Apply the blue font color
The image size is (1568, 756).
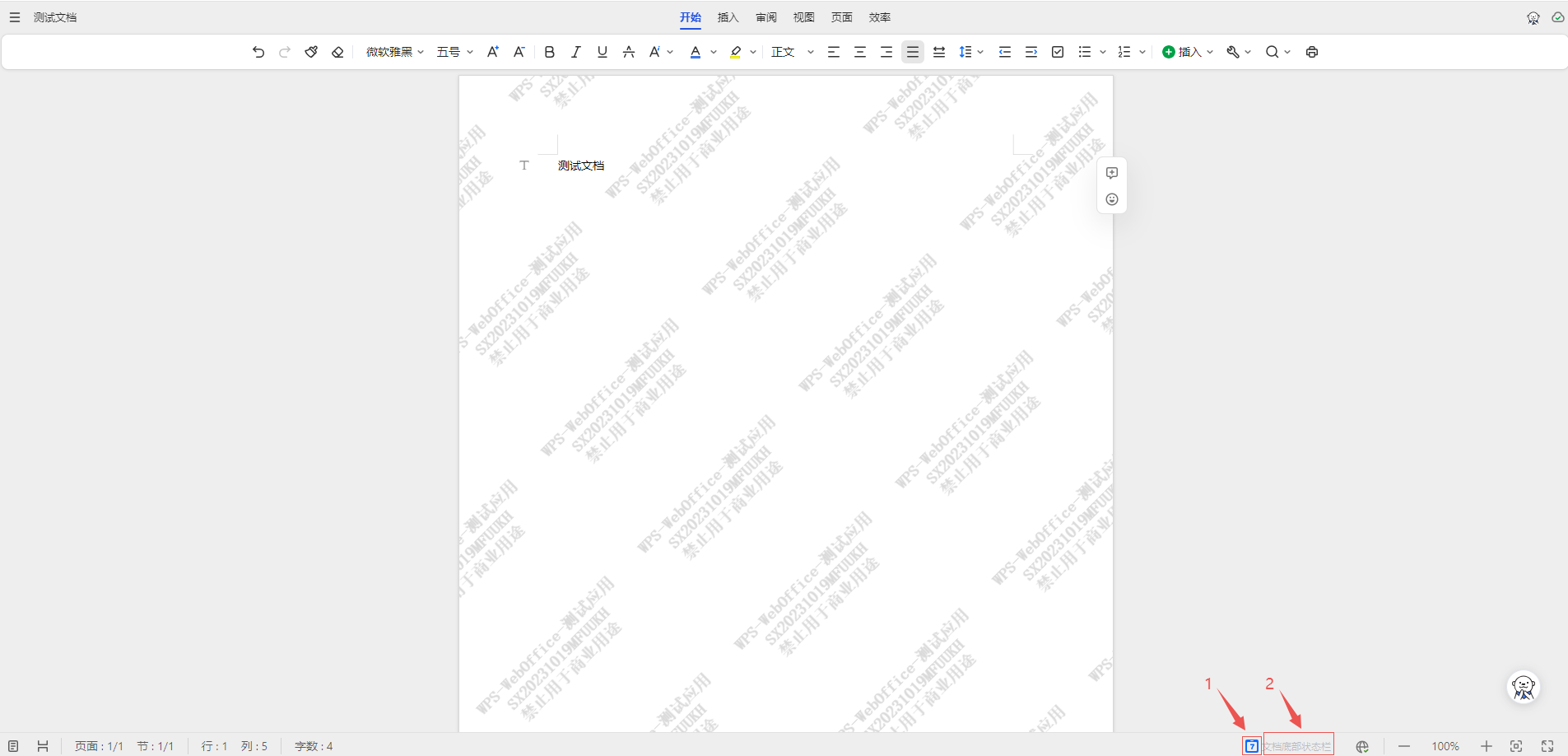pos(696,52)
